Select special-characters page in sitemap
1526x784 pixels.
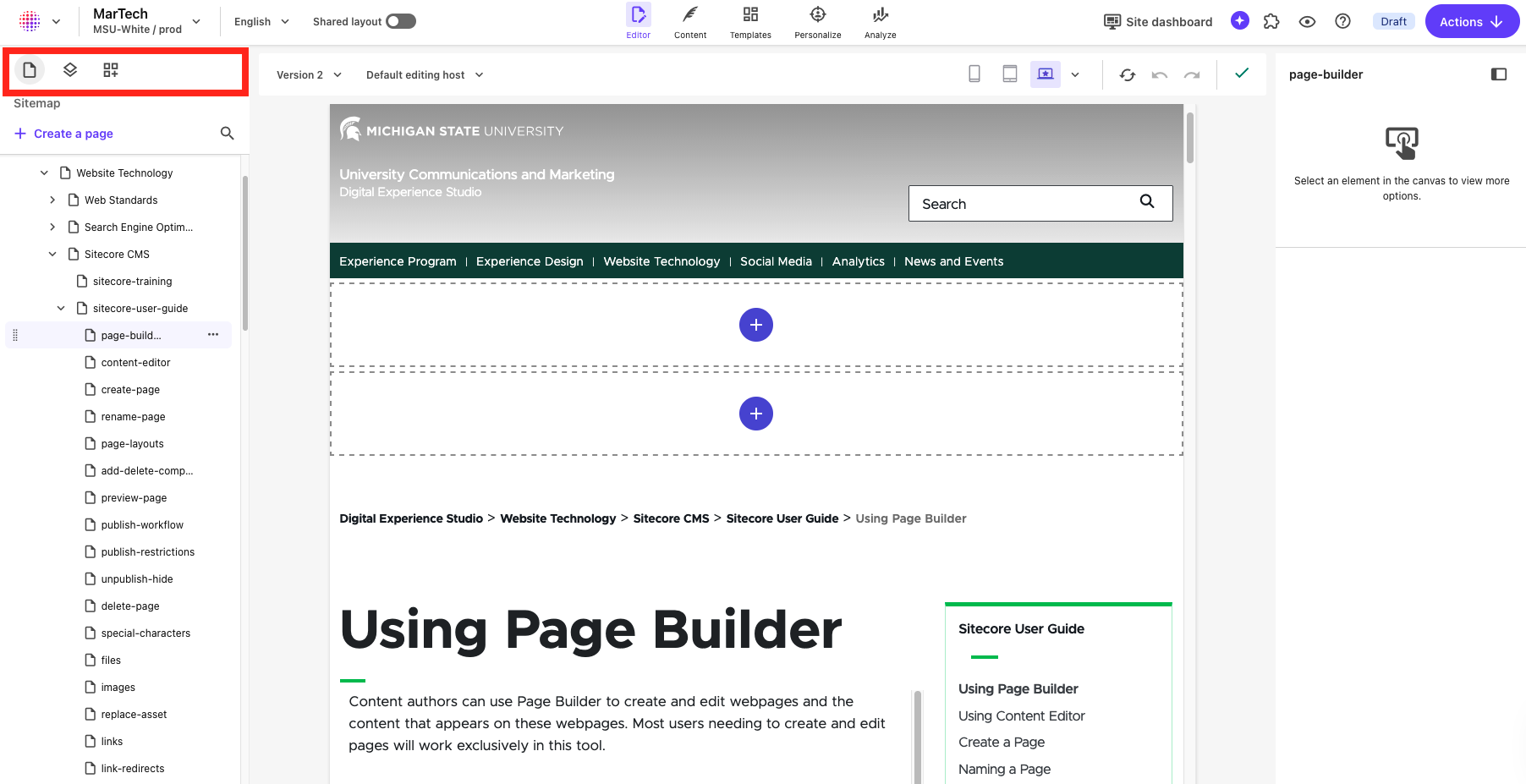tap(145, 633)
